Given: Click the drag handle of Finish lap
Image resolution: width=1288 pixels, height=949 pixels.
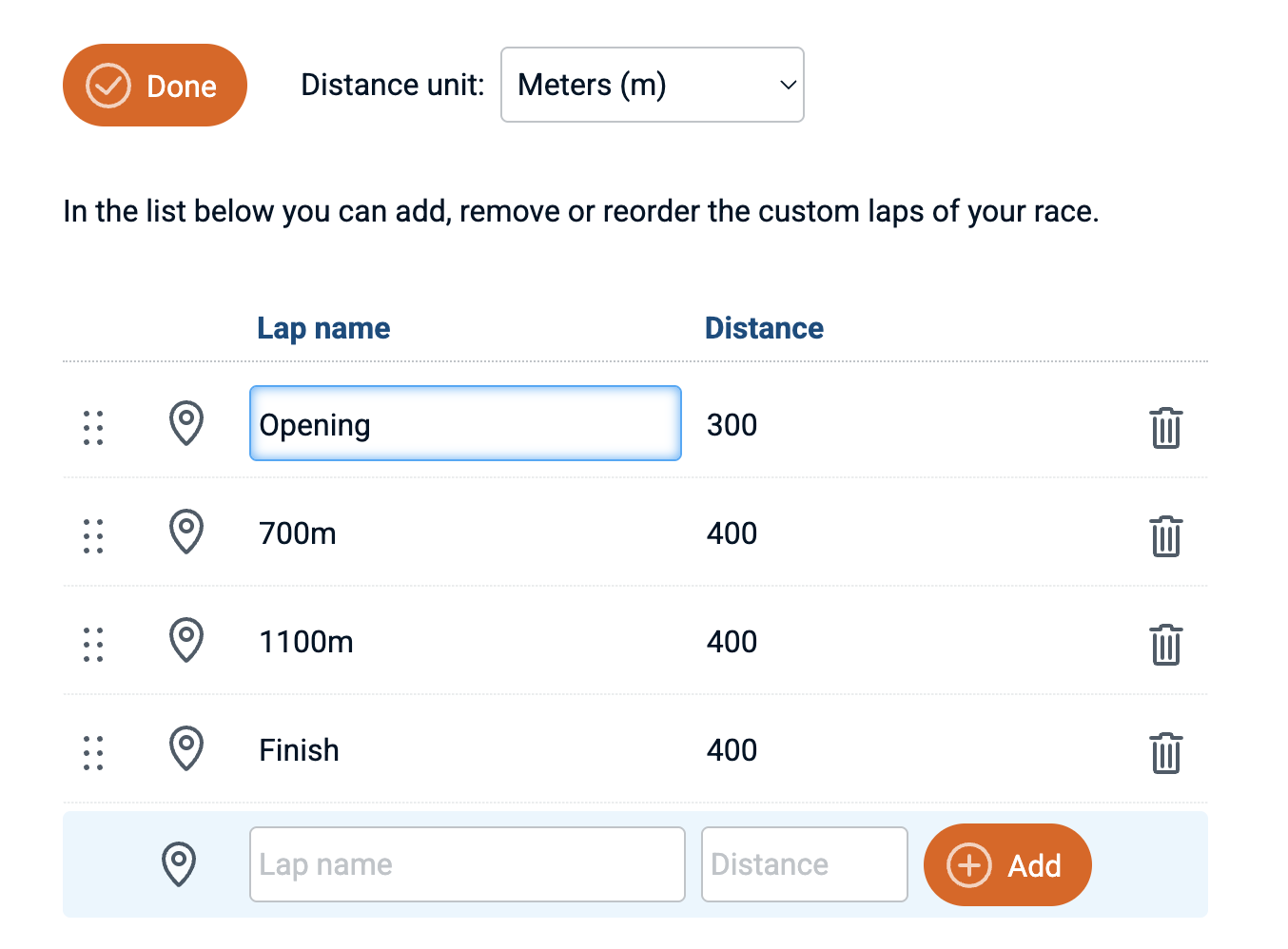Looking at the screenshot, I should (93, 753).
